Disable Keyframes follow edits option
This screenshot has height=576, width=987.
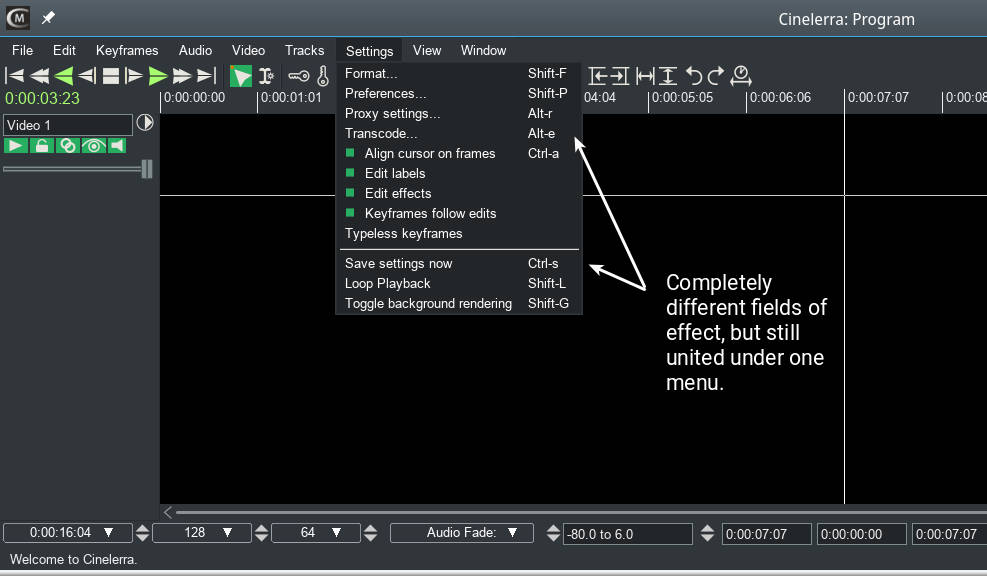pyautogui.click(x=430, y=213)
